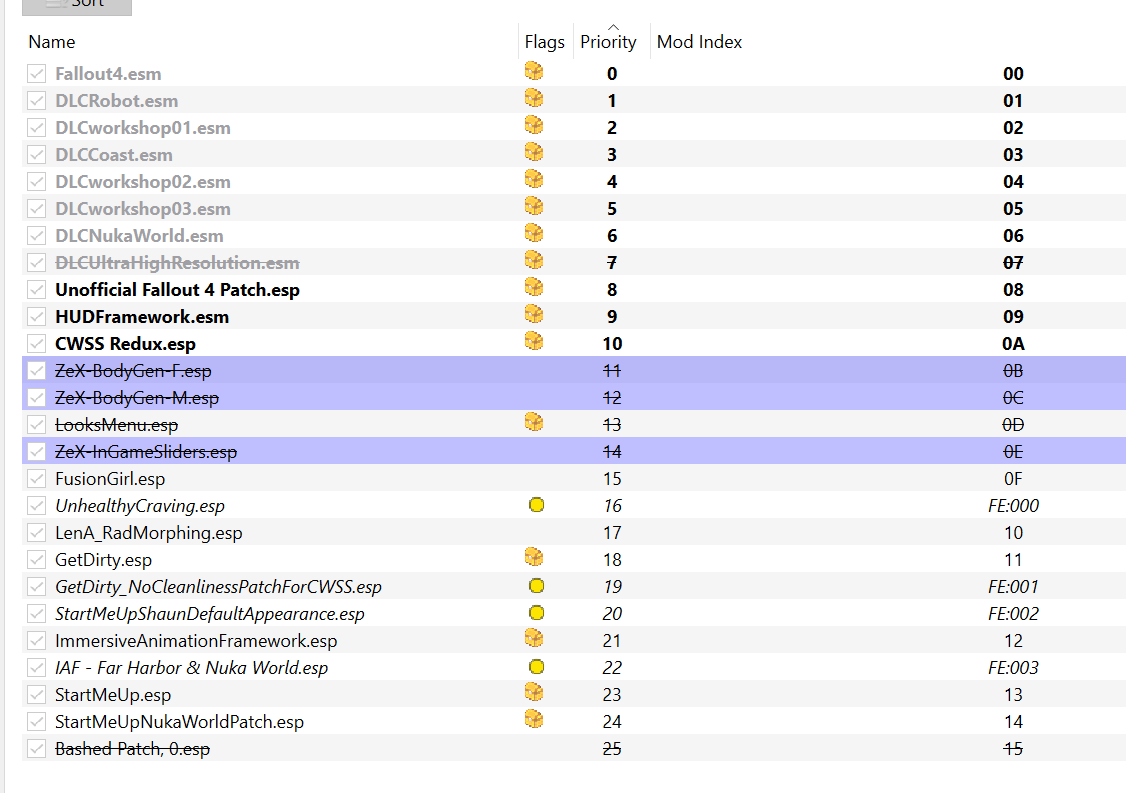Click the Sort button
The image size is (1126, 793).
click(77, 5)
